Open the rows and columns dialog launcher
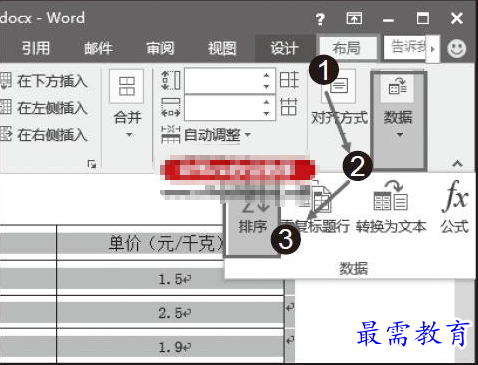 (92, 164)
